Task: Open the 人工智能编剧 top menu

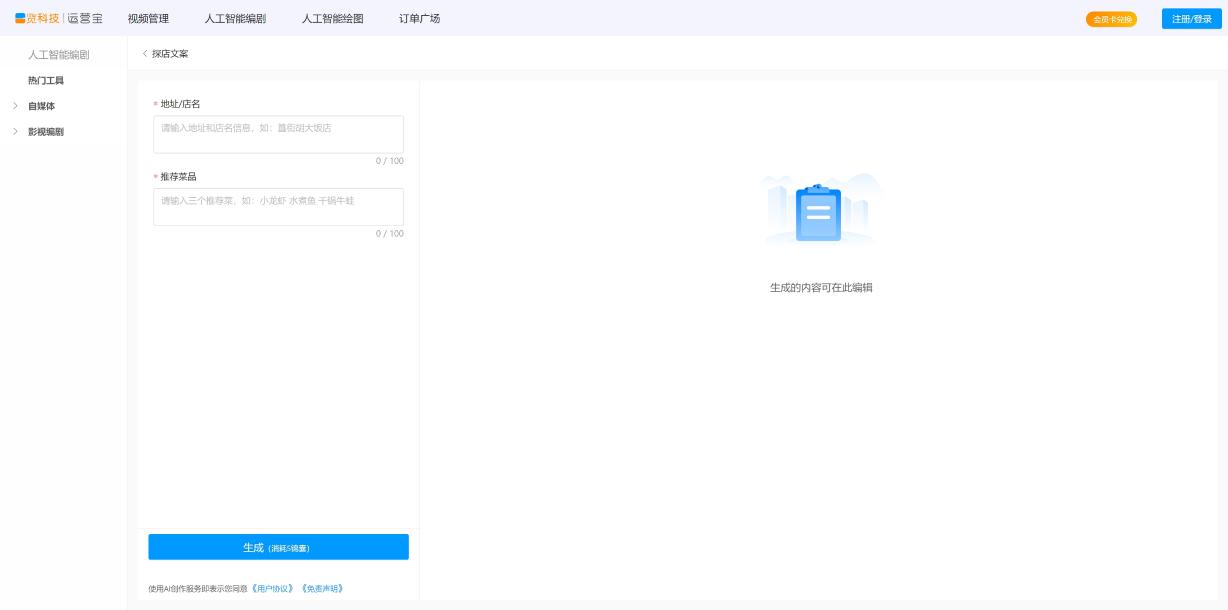Action: pos(235,18)
